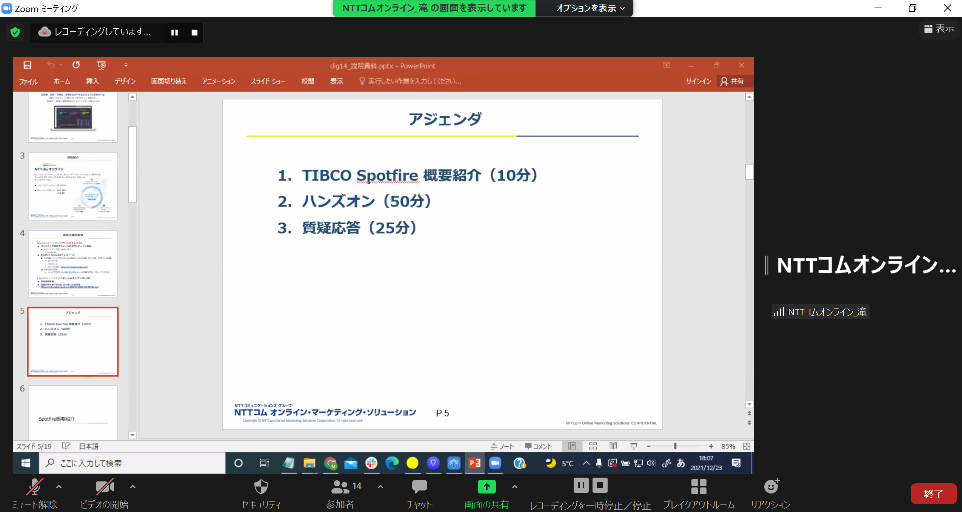Click the PowerPoint Undo arrow

[x=51, y=65]
